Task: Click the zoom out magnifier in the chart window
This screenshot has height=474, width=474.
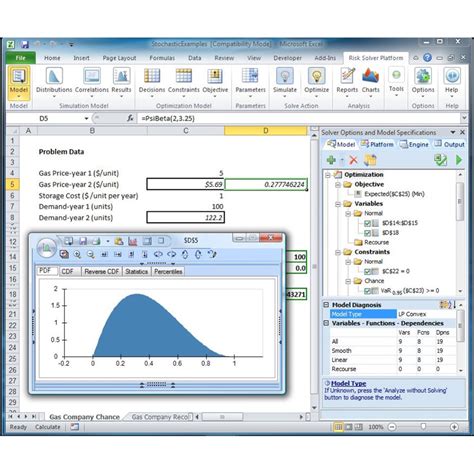Action: pyautogui.click(x=90, y=254)
